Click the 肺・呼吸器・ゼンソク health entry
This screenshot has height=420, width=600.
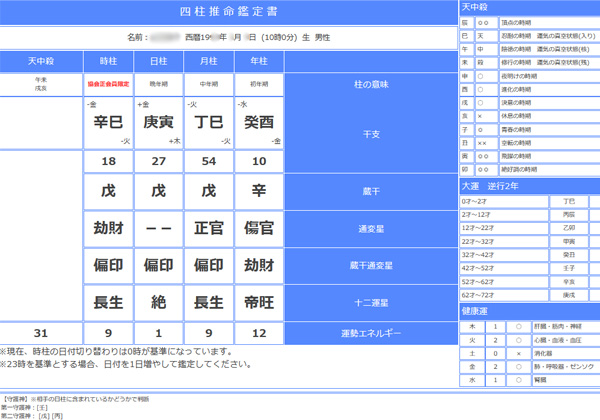click(x=564, y=366)
